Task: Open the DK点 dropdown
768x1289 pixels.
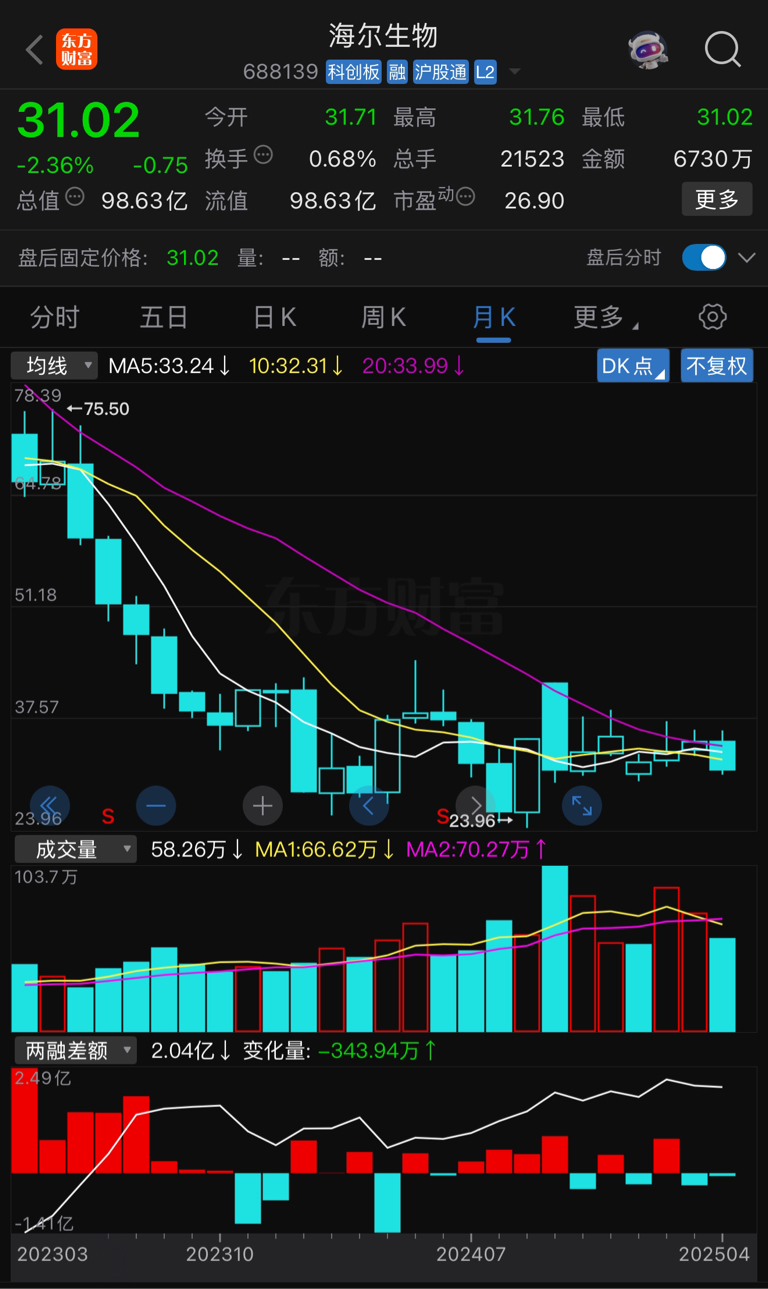Action: [632, 365]
